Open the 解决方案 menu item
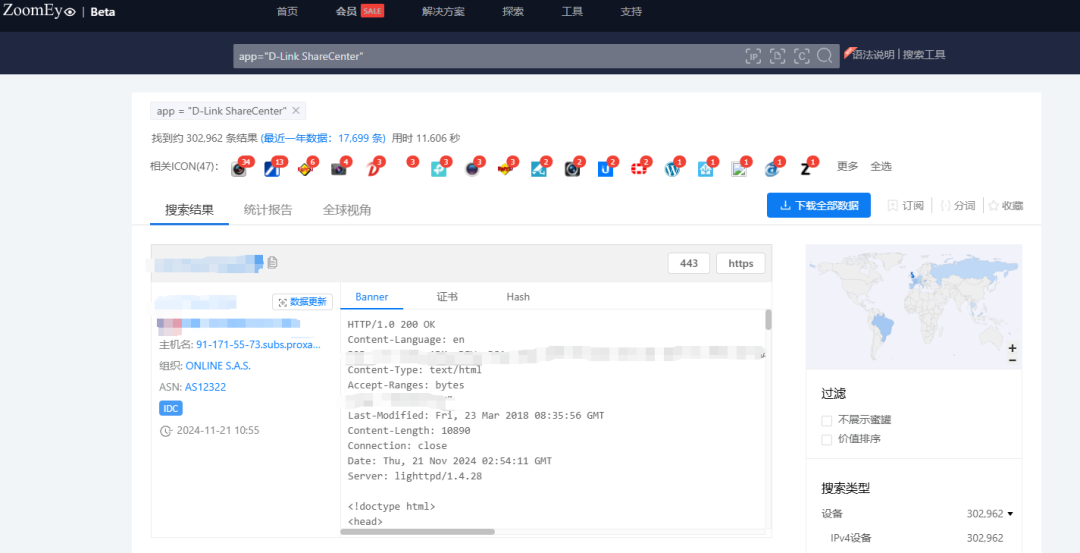The height and width of the screenshot is (553, 1080). click(x=443, y=11)
